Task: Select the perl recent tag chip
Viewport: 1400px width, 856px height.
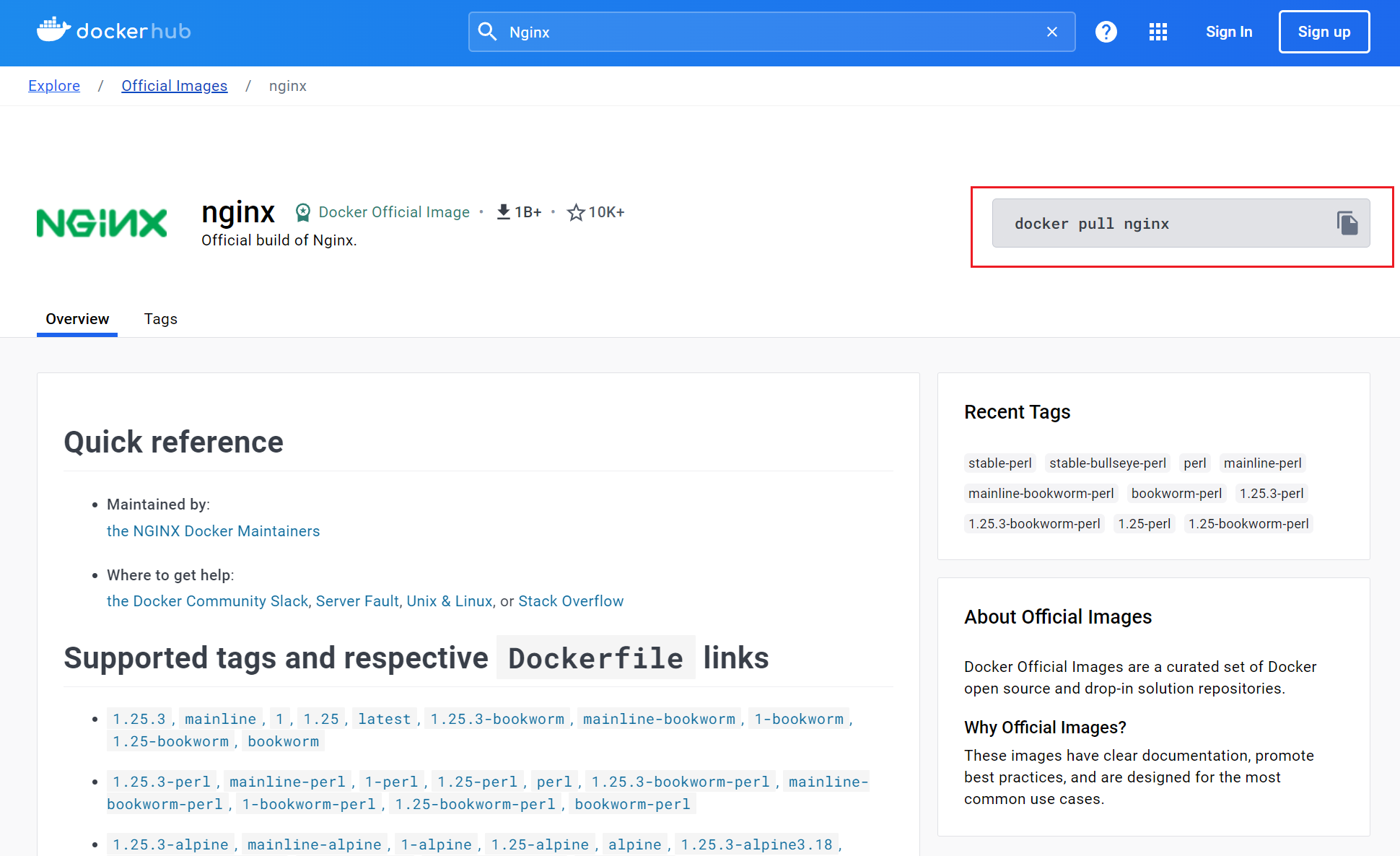Action: 1194,463
